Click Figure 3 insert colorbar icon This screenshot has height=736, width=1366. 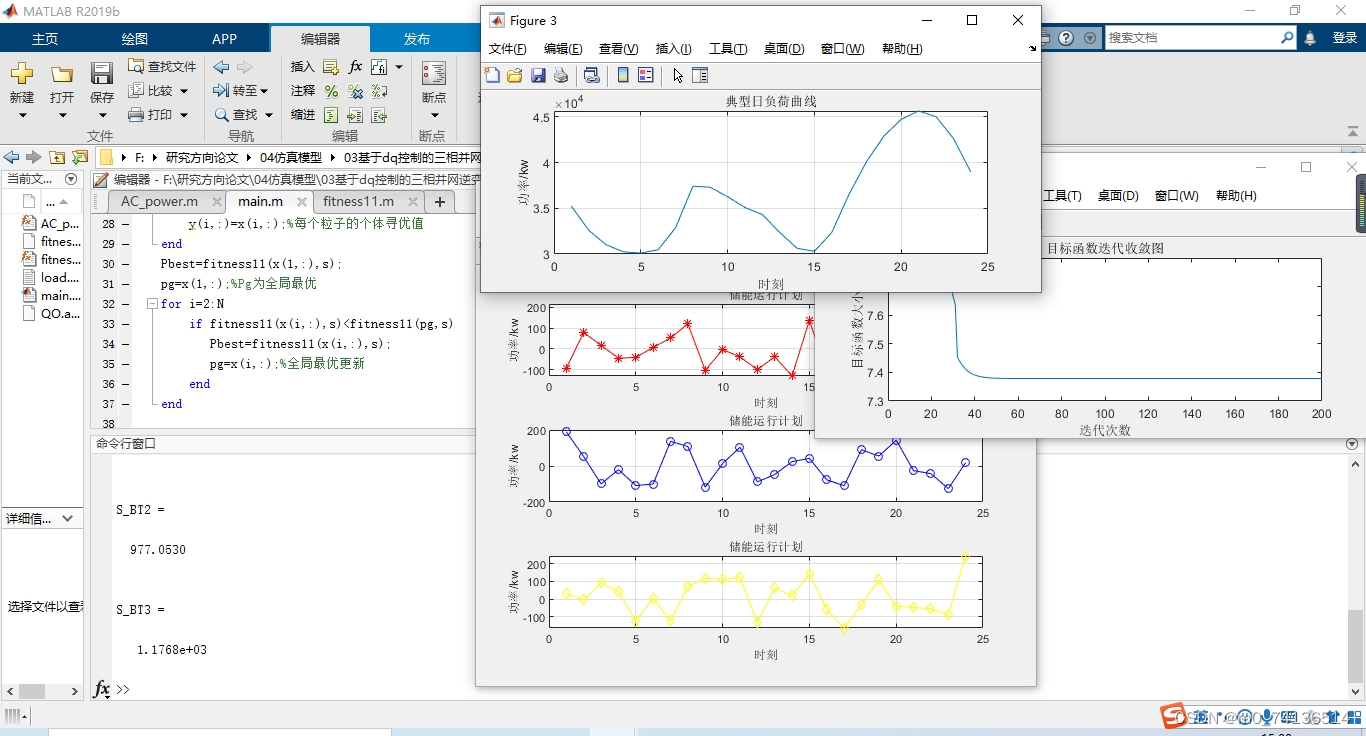(623, 75)
